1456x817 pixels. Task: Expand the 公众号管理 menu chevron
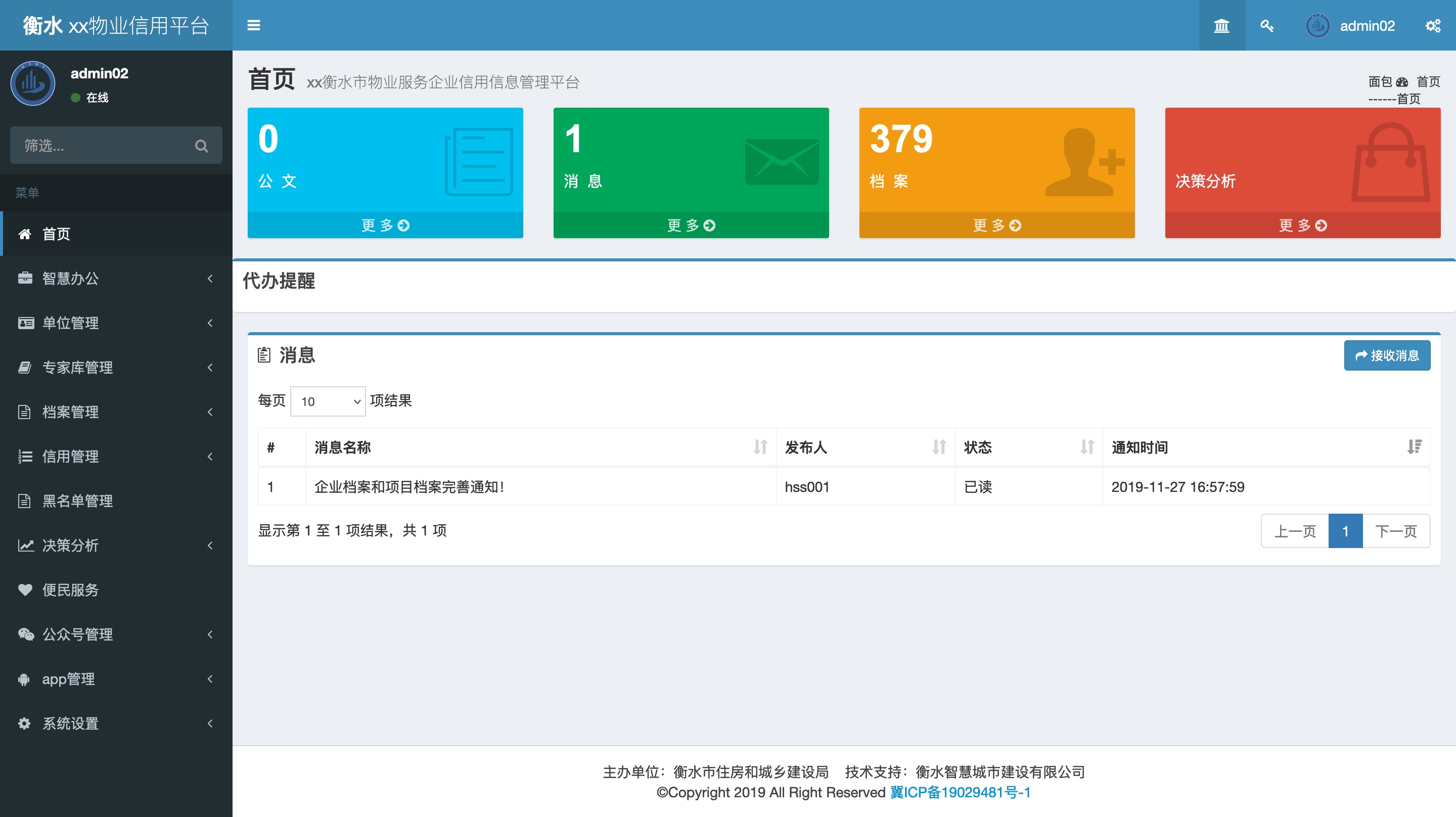tap(210, 634)
